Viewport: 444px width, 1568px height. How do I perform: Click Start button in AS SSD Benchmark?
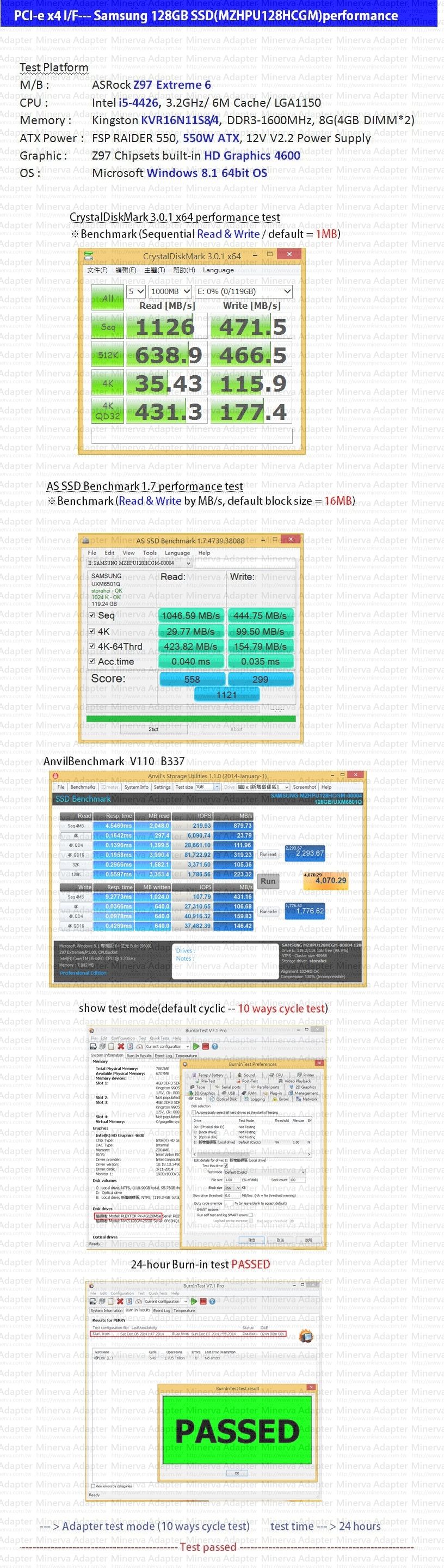tap(153, 729)
